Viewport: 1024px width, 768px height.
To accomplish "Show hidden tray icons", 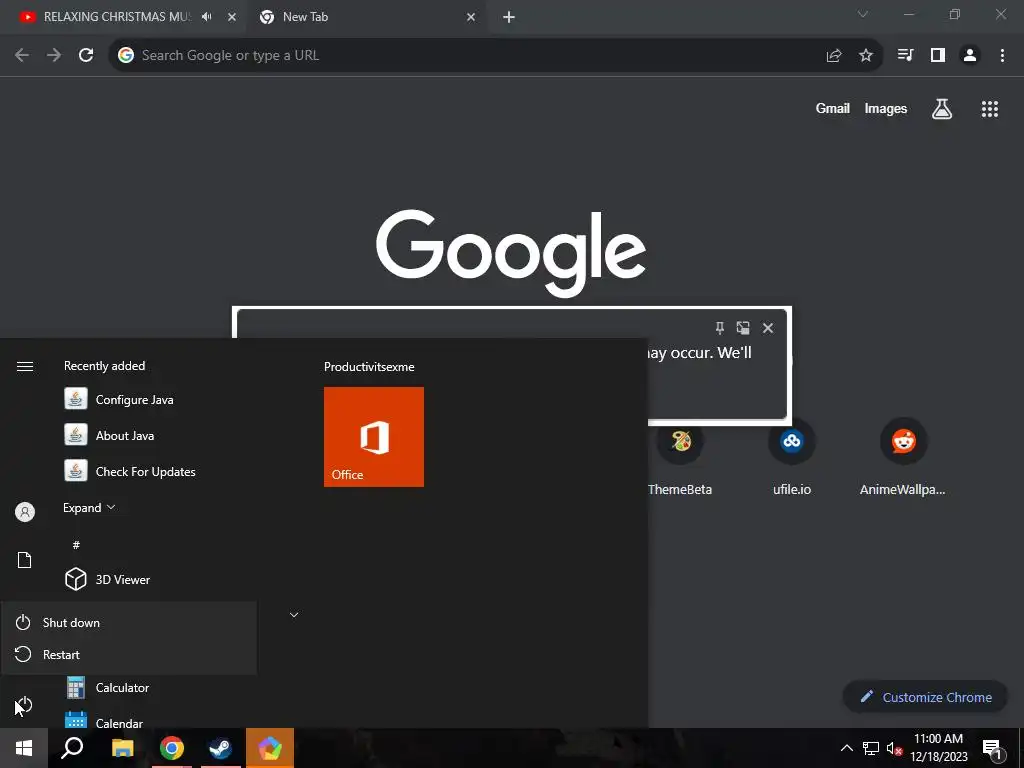I will pos(846,748).
